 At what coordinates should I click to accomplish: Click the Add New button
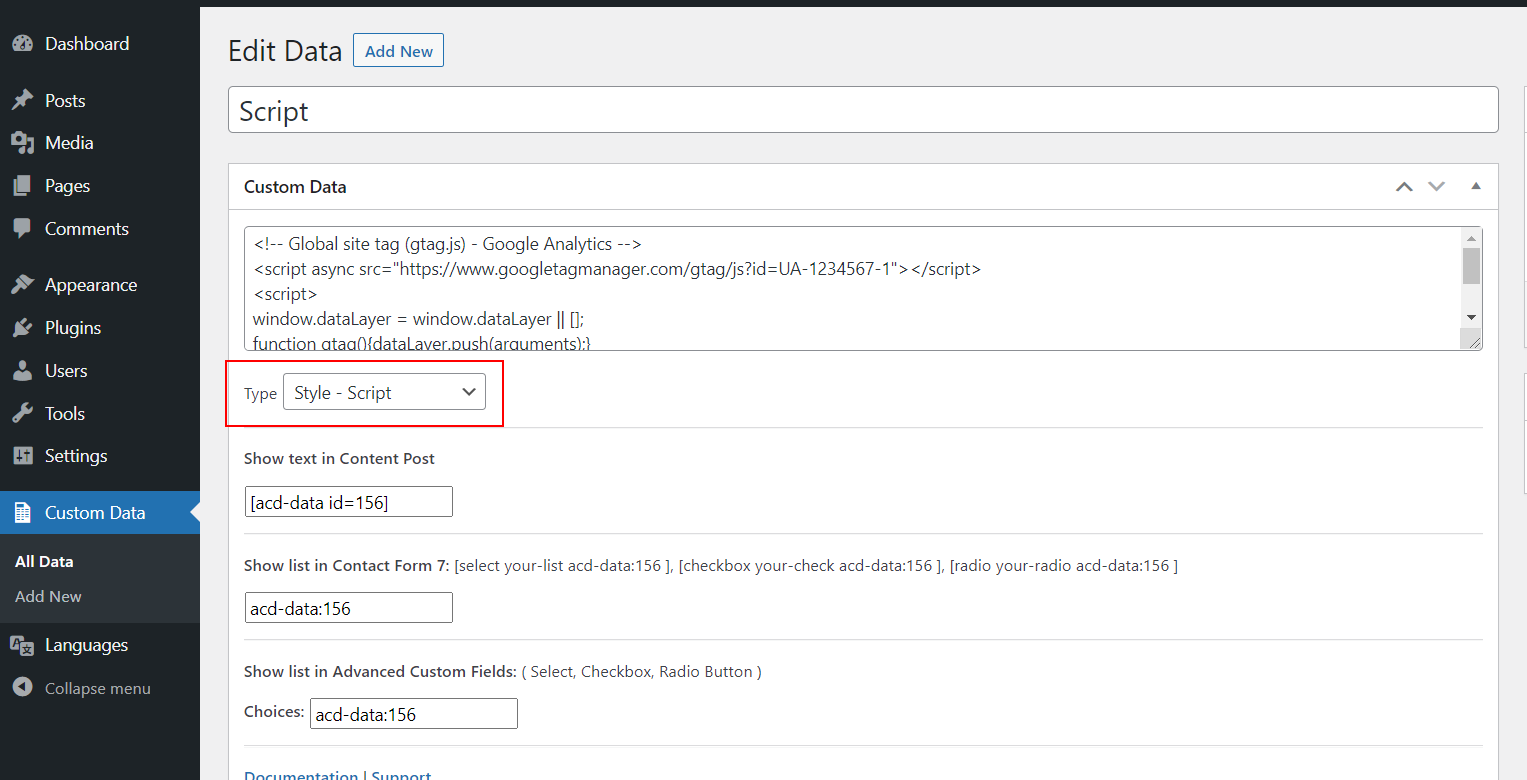398,51
